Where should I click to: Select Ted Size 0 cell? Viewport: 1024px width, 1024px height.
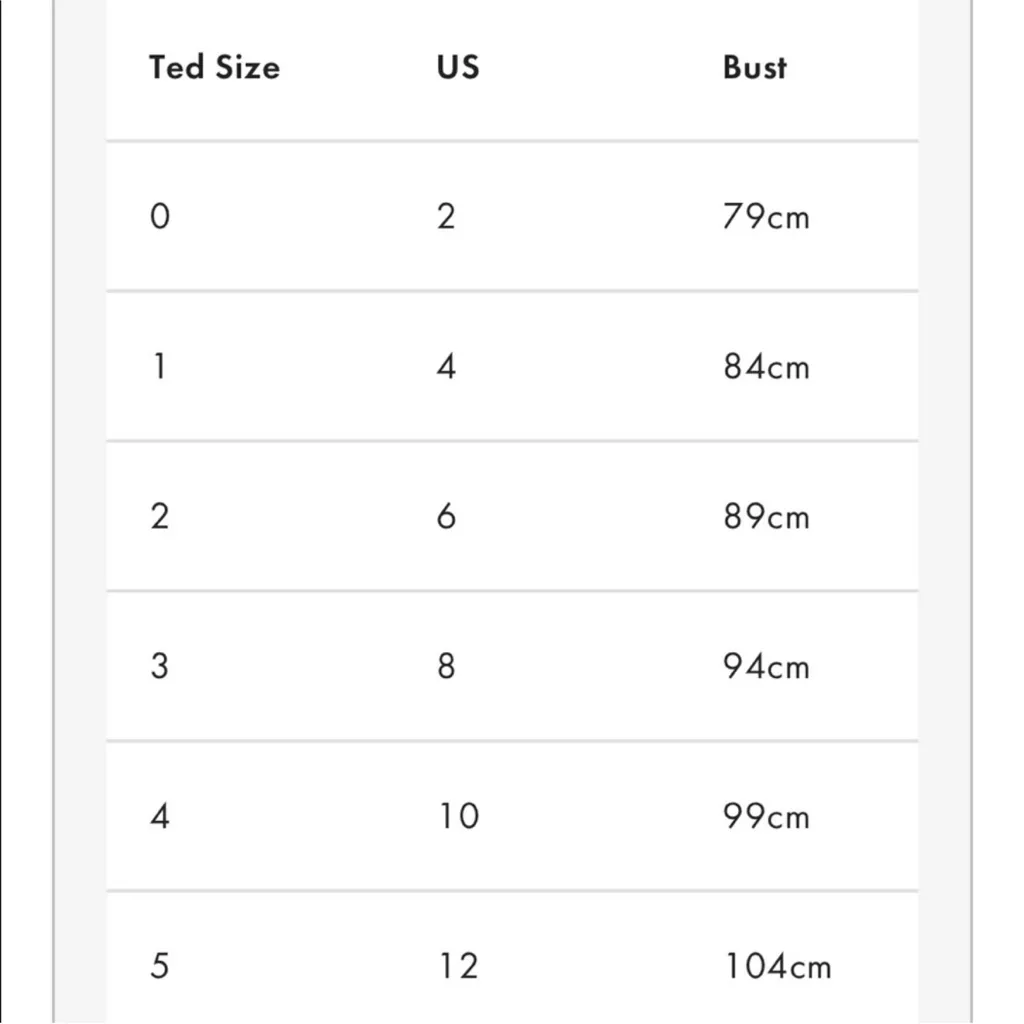pyautogui.click(x=160, y=216)
